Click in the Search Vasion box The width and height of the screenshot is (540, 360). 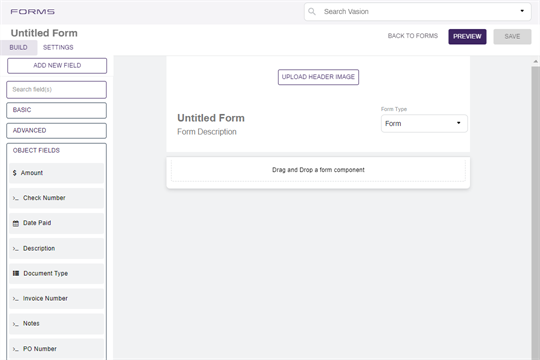(418, 12)
